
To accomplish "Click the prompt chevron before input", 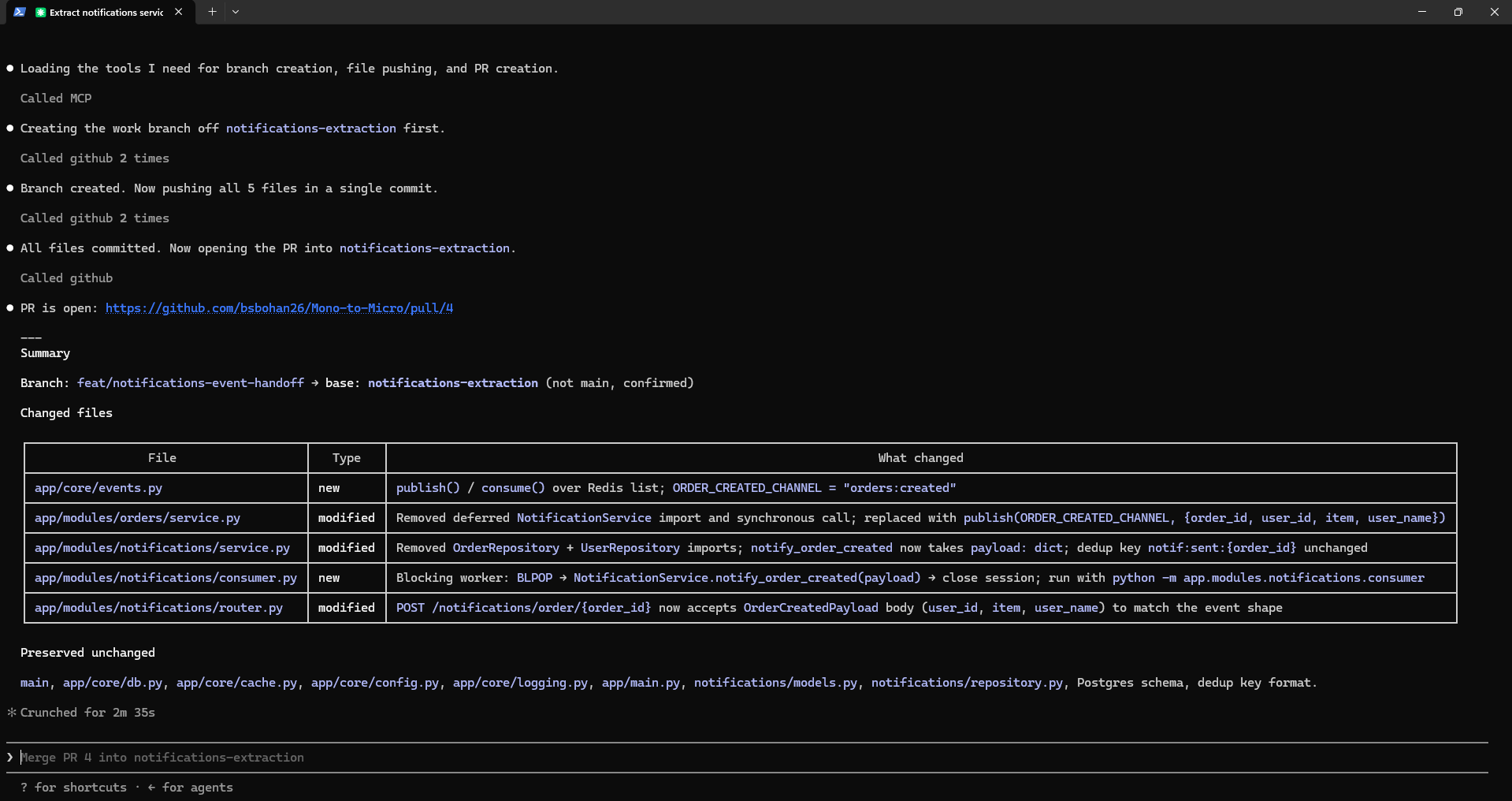I will (x=10, y=758).
